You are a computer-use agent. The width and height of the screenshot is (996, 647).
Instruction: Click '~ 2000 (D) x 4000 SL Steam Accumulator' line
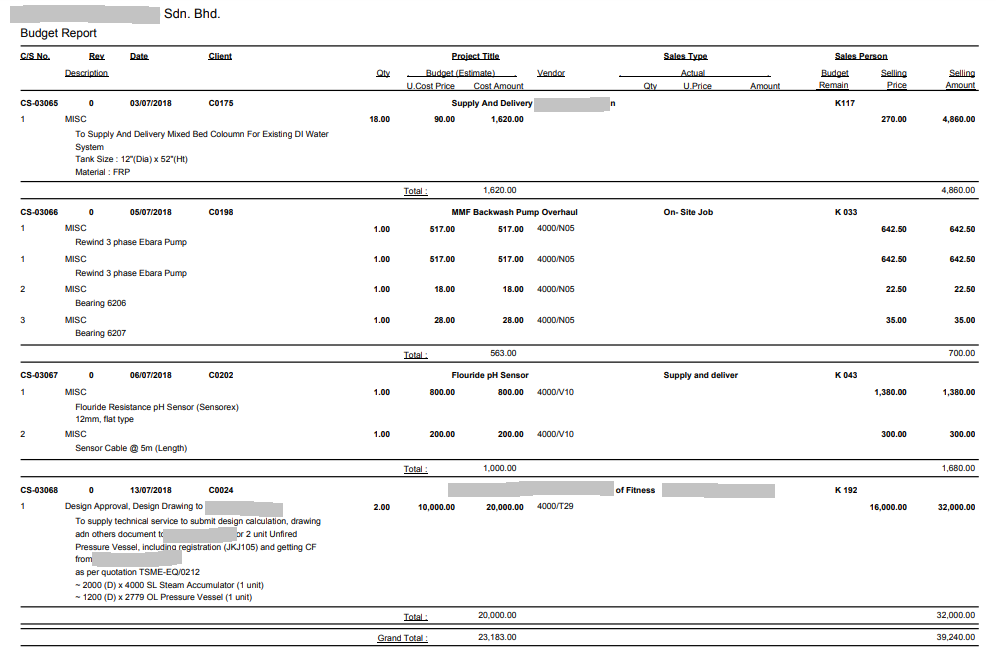click(x=169, y=585)
